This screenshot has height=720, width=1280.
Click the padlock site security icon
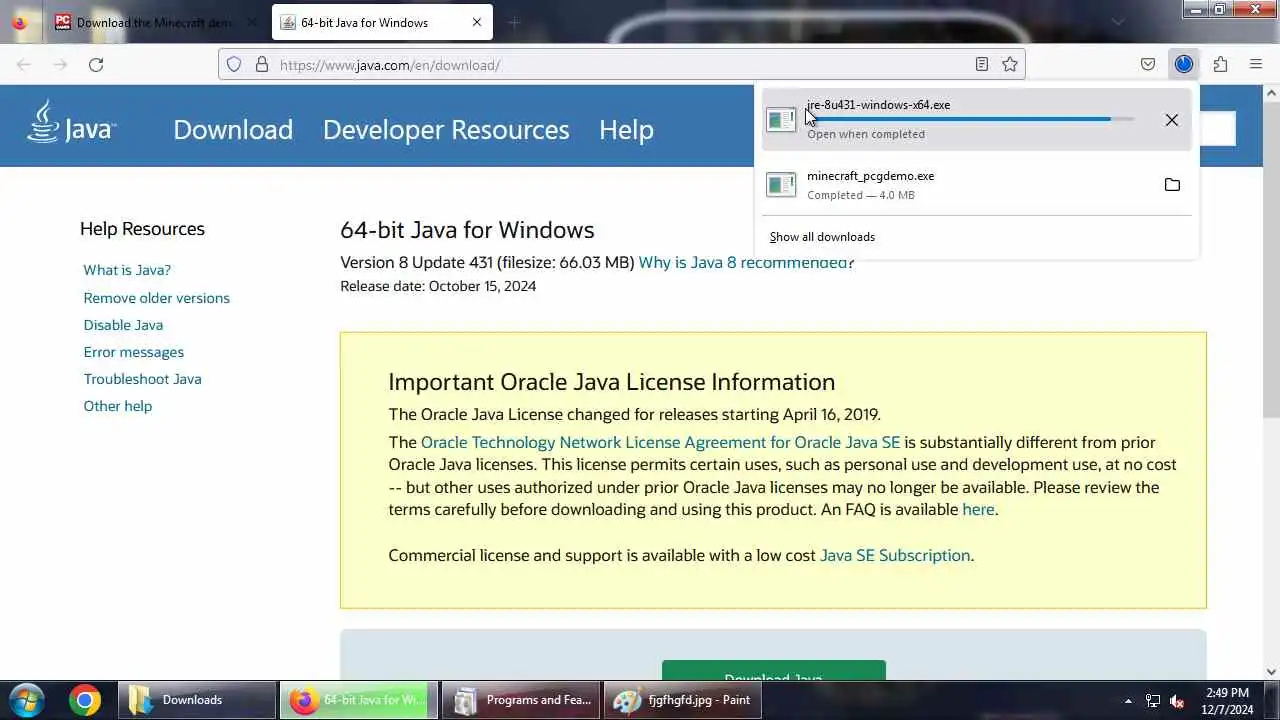coord(262,65)
